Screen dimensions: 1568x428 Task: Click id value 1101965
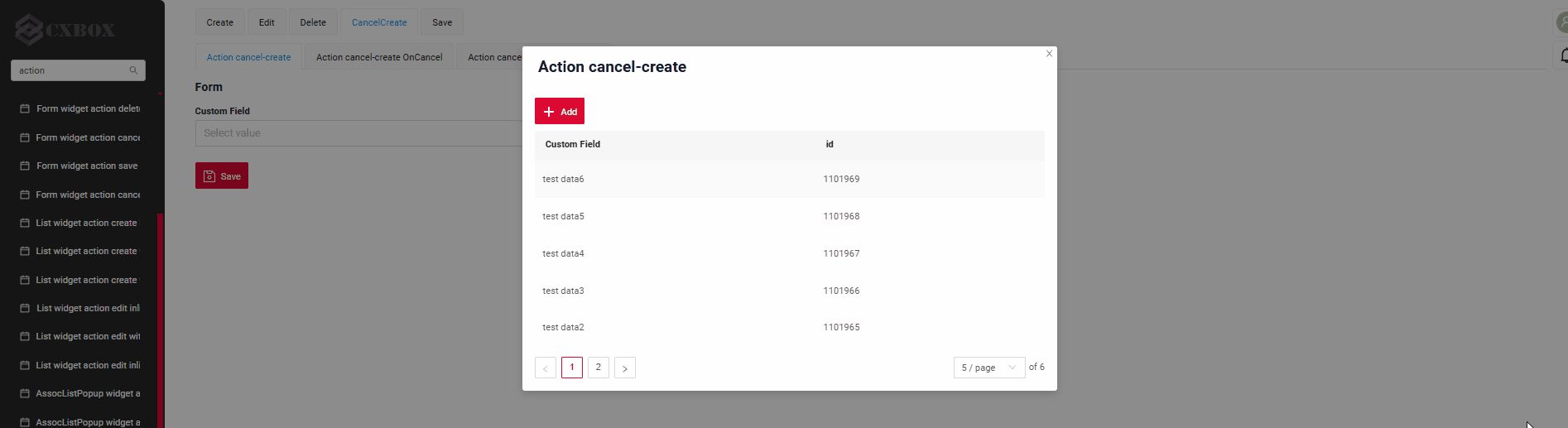tap(841, 327)
